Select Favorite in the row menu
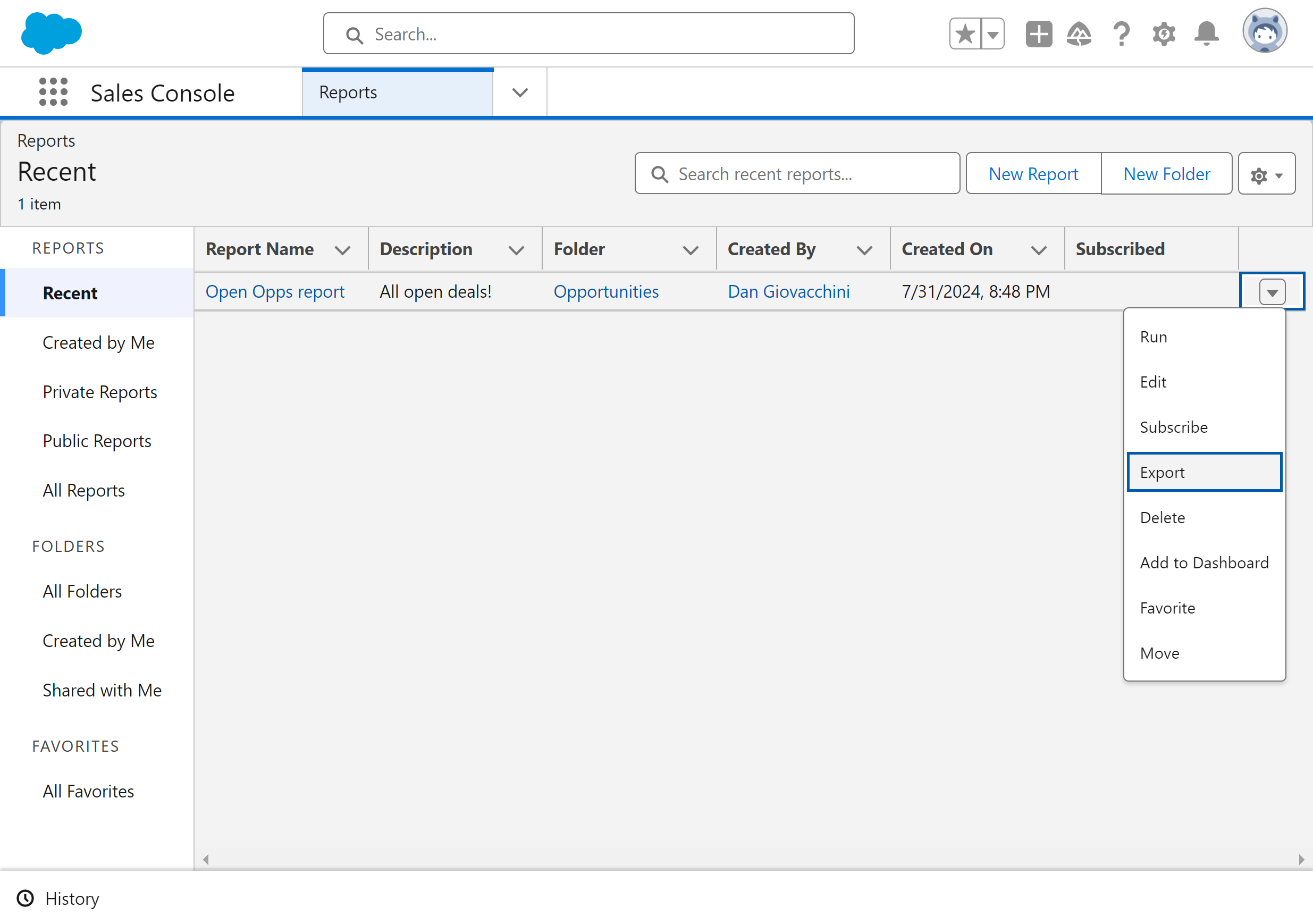 coord(1205,608)
